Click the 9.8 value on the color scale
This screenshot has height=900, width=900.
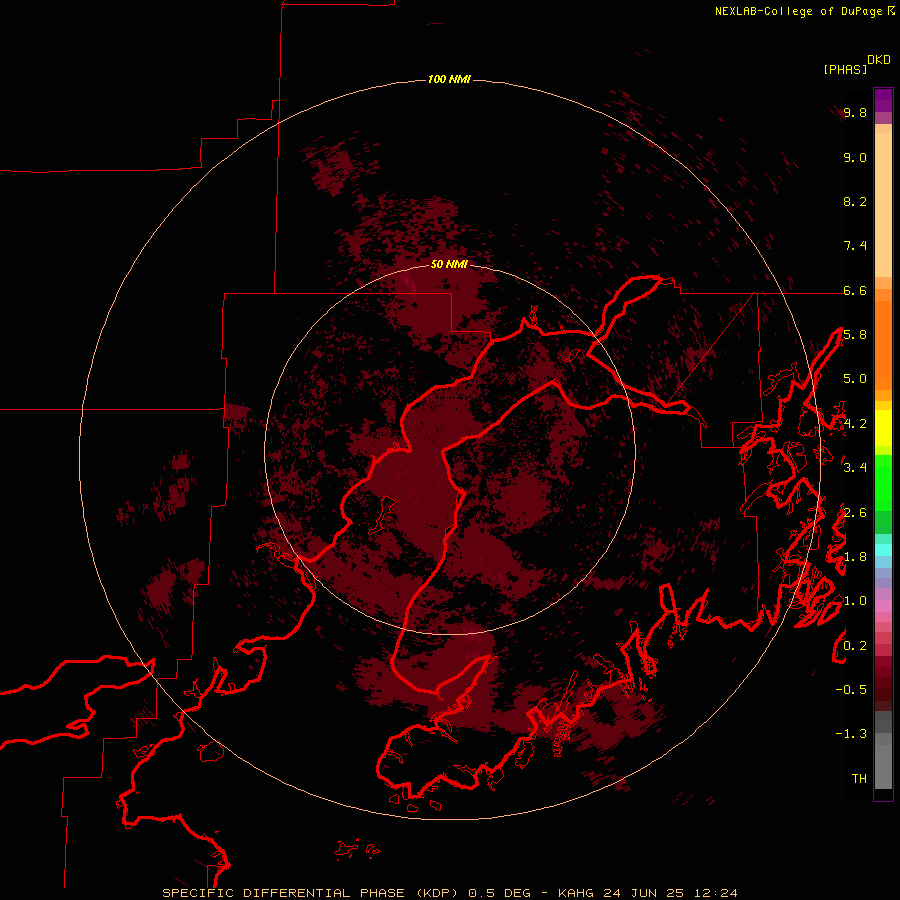855,112
